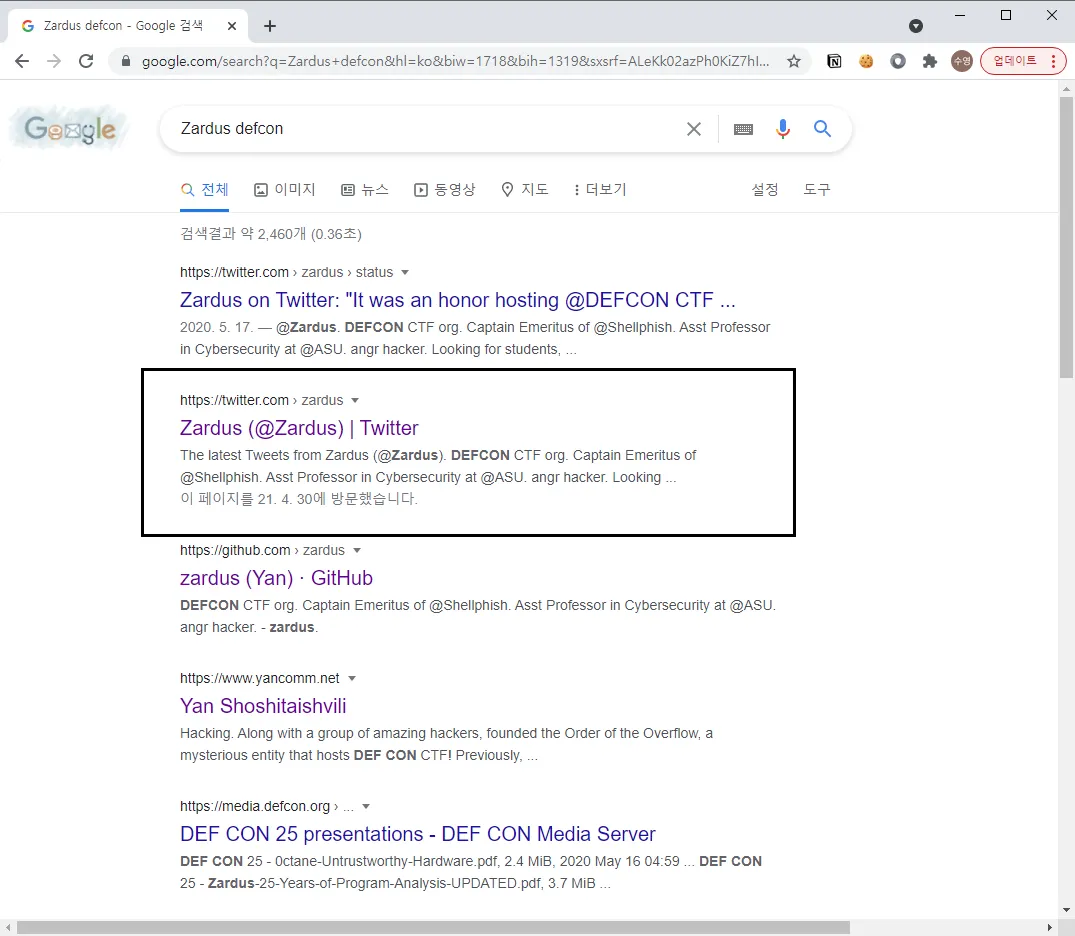This screenshot has height=936, width=1075.
Task: Switch to the 동영상 tab
Action: [444, 190]
